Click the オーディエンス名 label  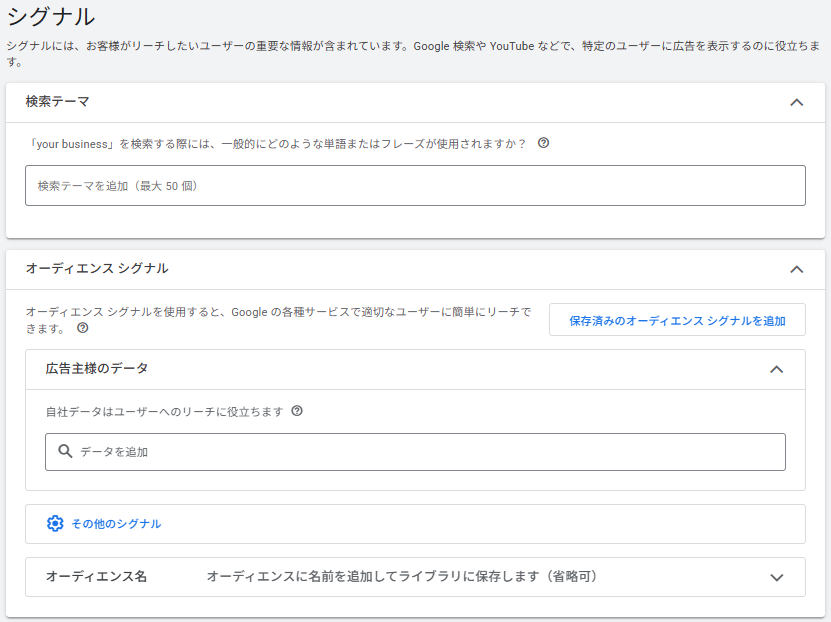[x=96, y=576]
